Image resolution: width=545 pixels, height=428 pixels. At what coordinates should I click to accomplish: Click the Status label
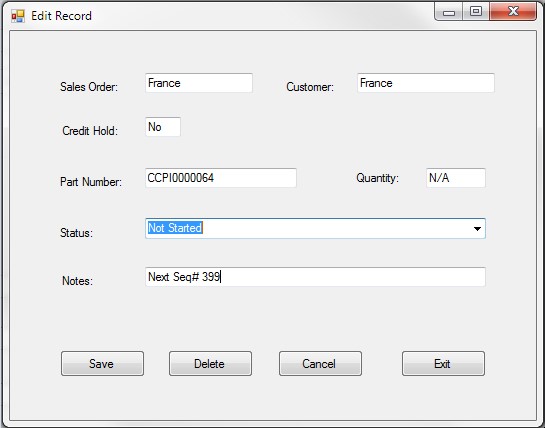(x=76, y=233)
